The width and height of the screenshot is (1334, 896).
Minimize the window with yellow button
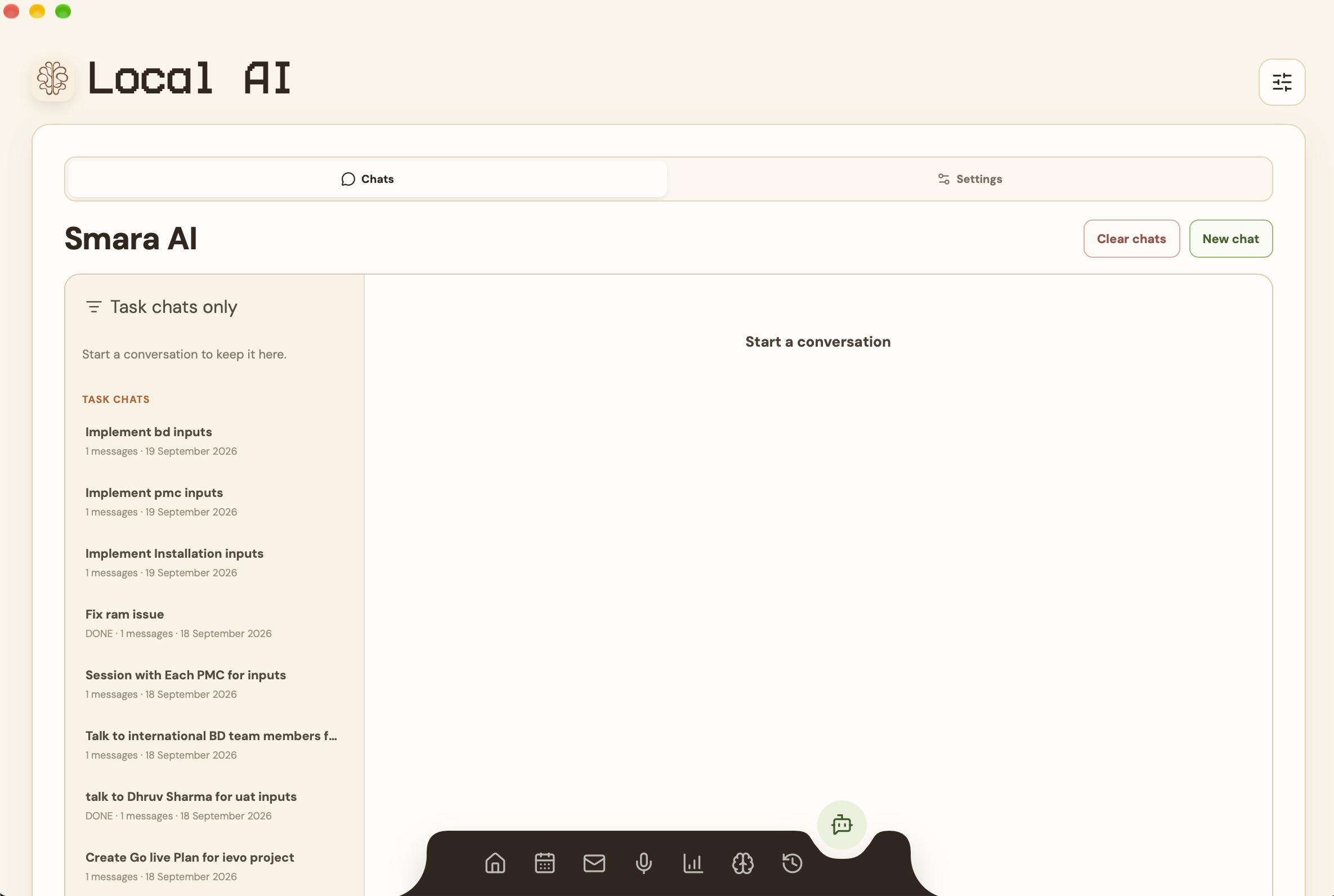coord(37,11)
